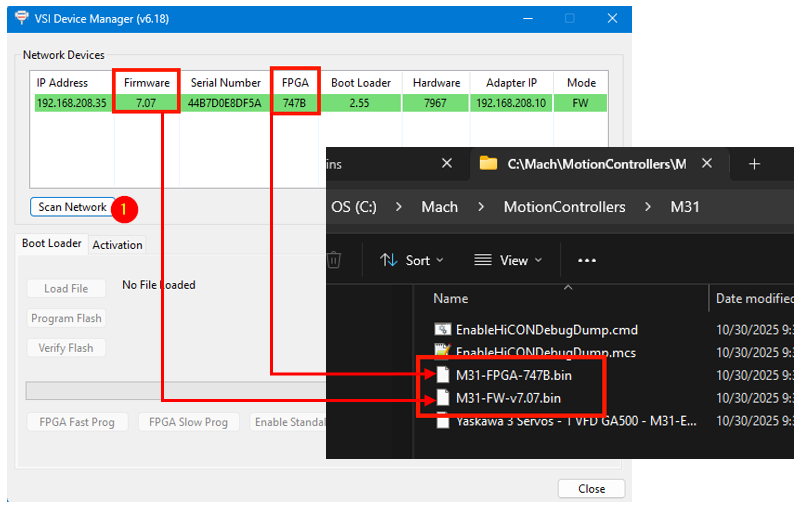Viewport: 807px width, 509px height.
Task: Click the trash Delete icon in Explorer toolbar
Action: (x=334, y=260)
